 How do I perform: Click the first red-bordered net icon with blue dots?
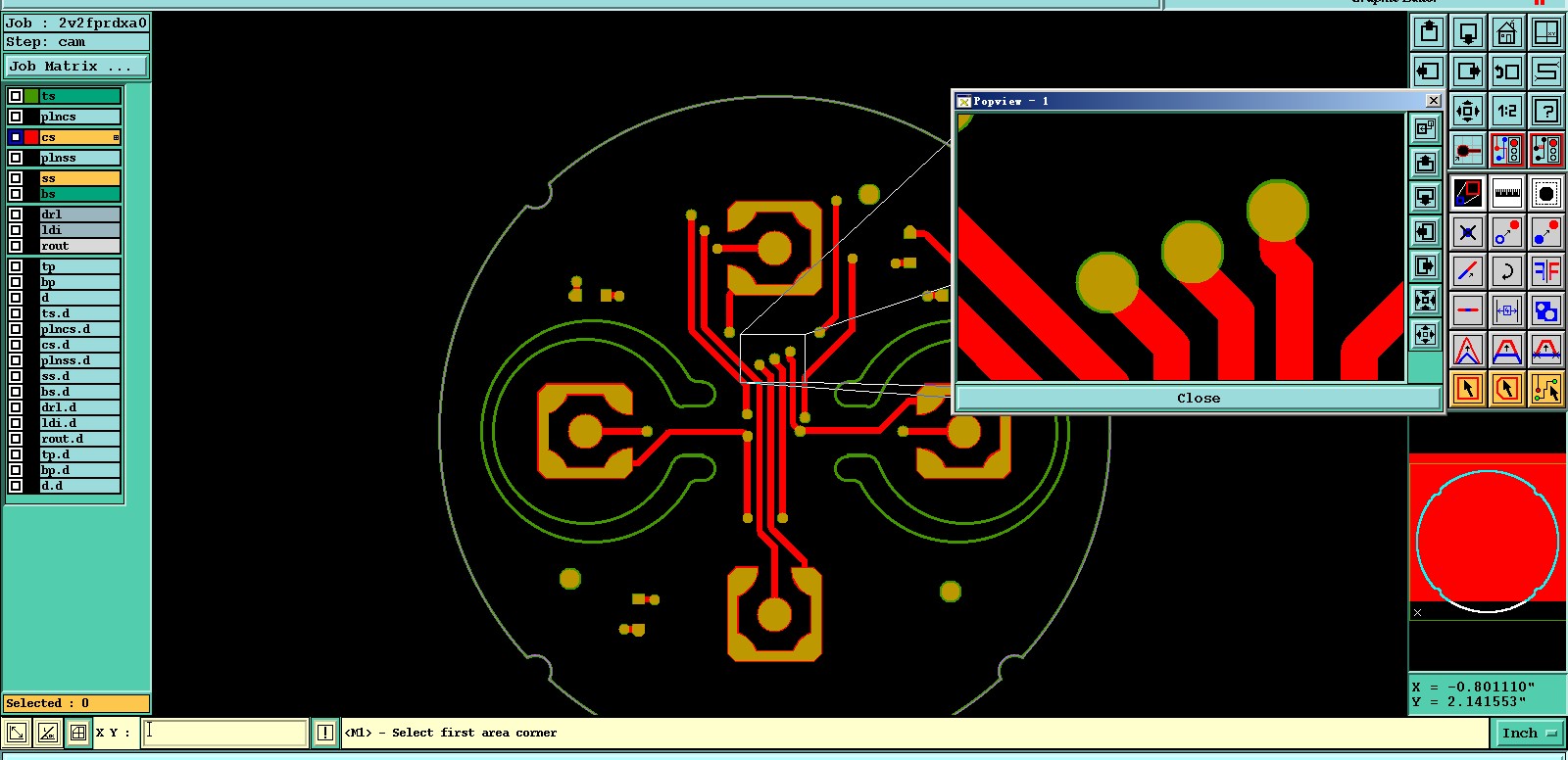point(1507,150)
